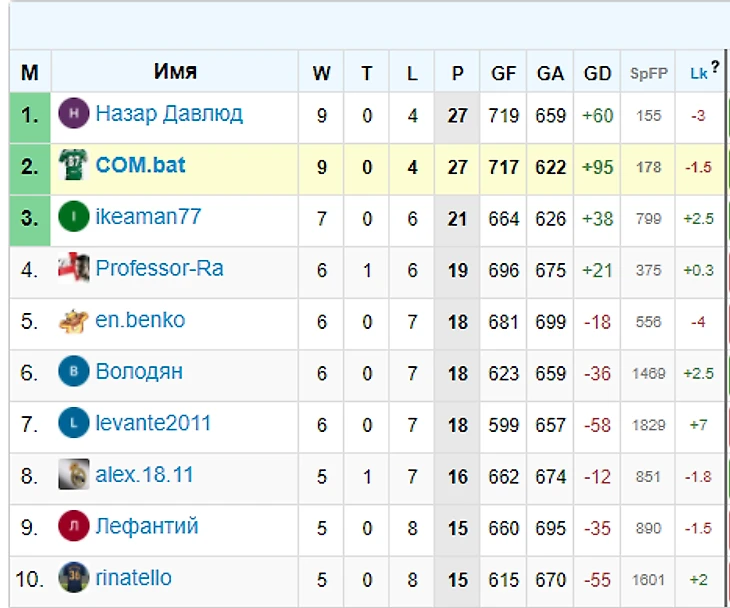The height and width of the screenshot is (608, 730).
Task: Sort by the GD column header
Action: pos(597,73)
